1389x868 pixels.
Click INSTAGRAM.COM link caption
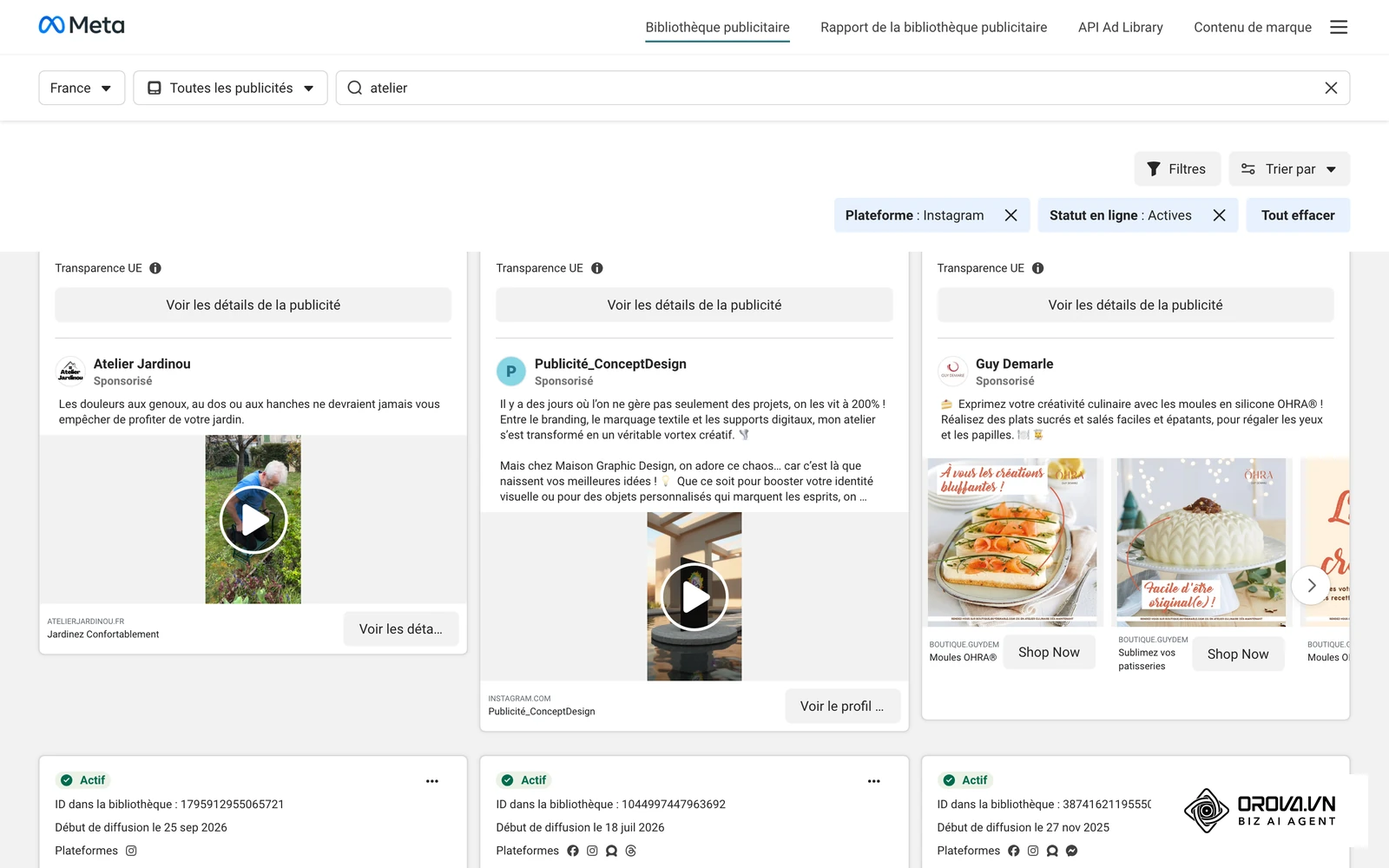pyautogui.click(x=519, y=699)
